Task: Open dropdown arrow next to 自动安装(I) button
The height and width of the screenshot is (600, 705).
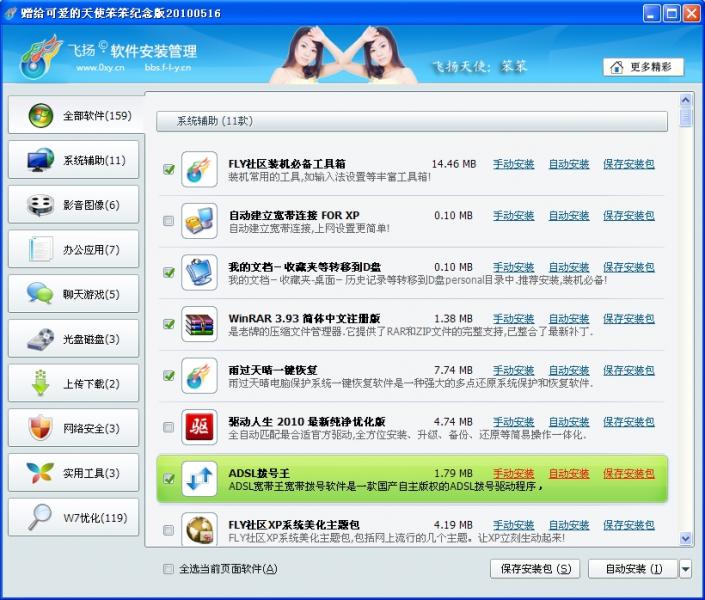Action: click(685, 569)
